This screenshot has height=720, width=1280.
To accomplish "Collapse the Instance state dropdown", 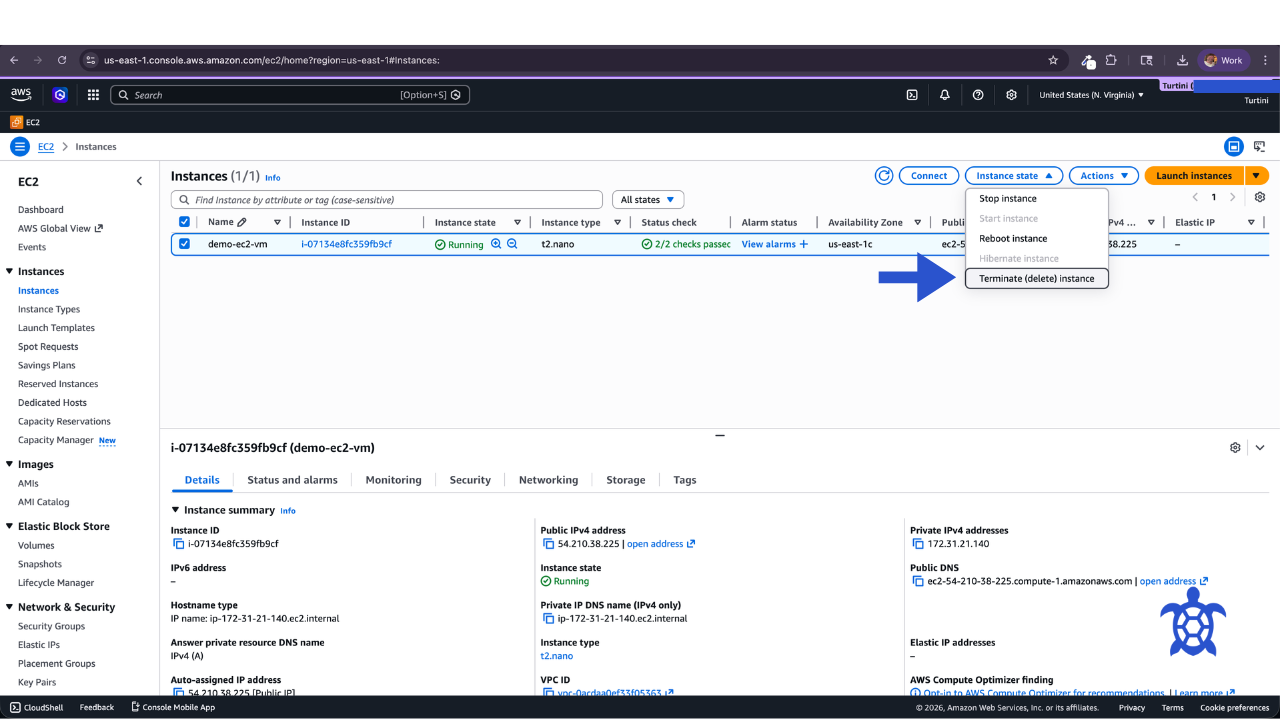I will tap(1013, 176).
